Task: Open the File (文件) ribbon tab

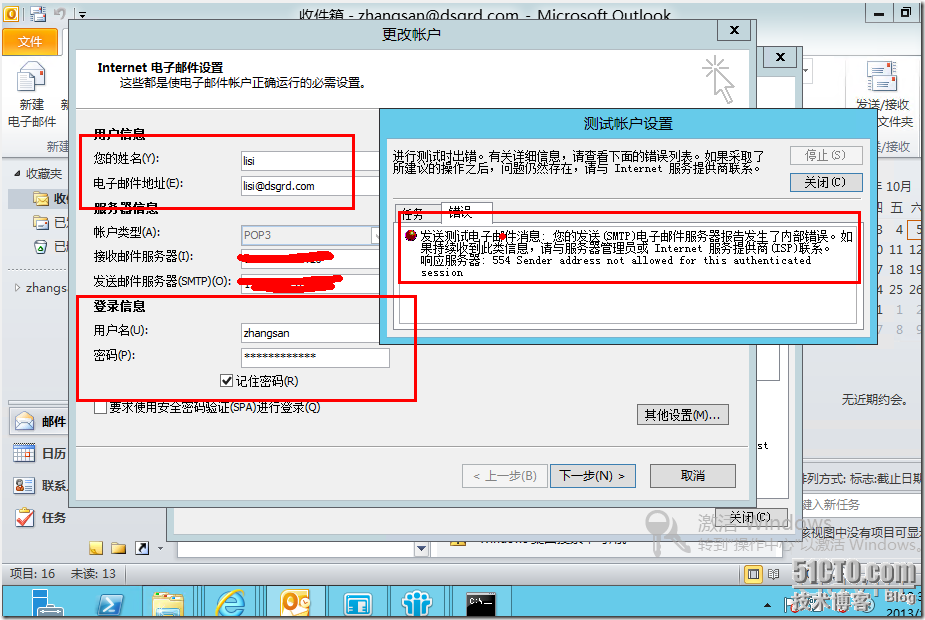Action: (x=29, y=42)
